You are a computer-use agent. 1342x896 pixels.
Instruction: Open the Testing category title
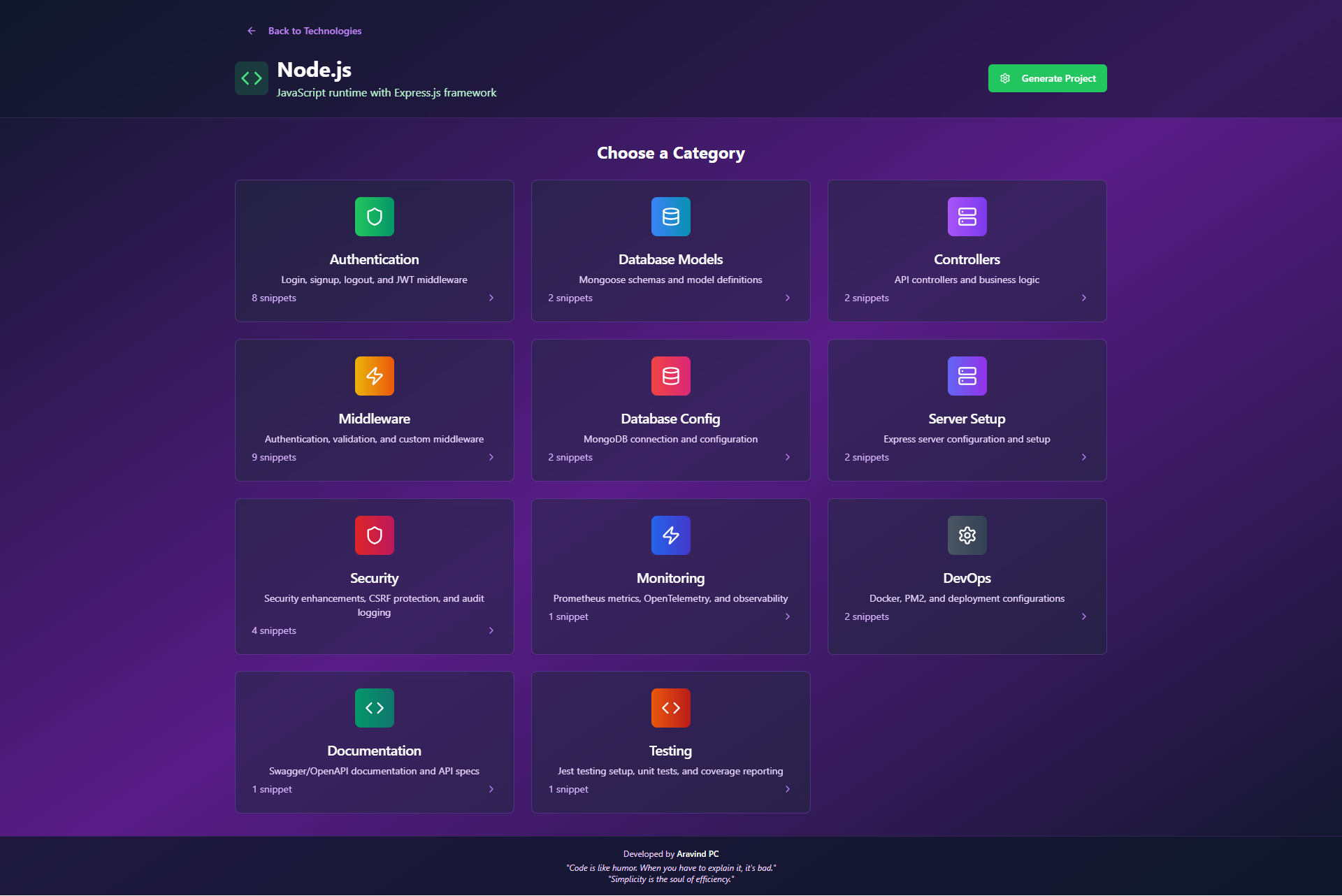[671, 751]
